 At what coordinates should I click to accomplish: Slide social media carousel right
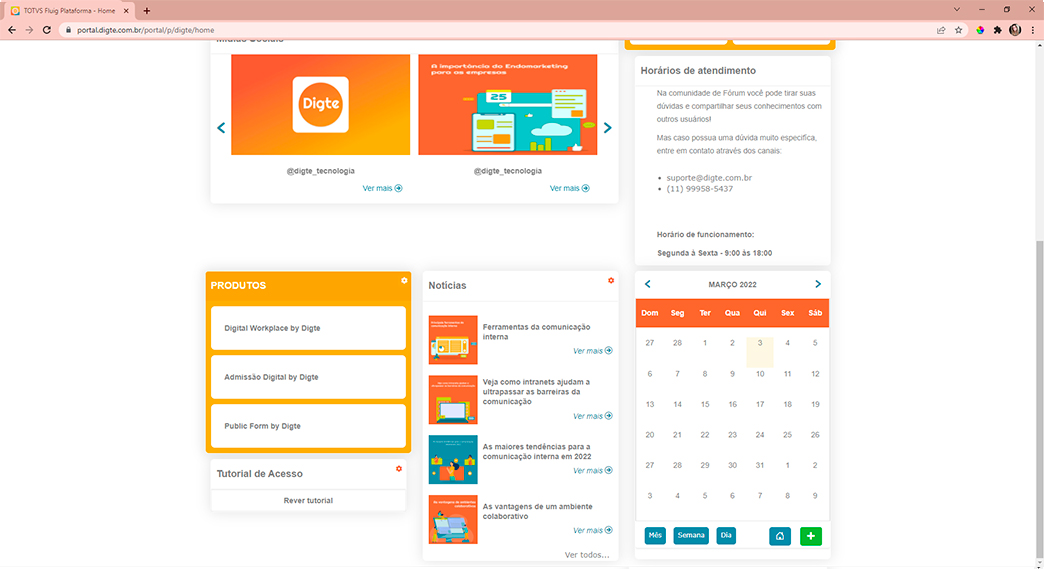[607, 128]
